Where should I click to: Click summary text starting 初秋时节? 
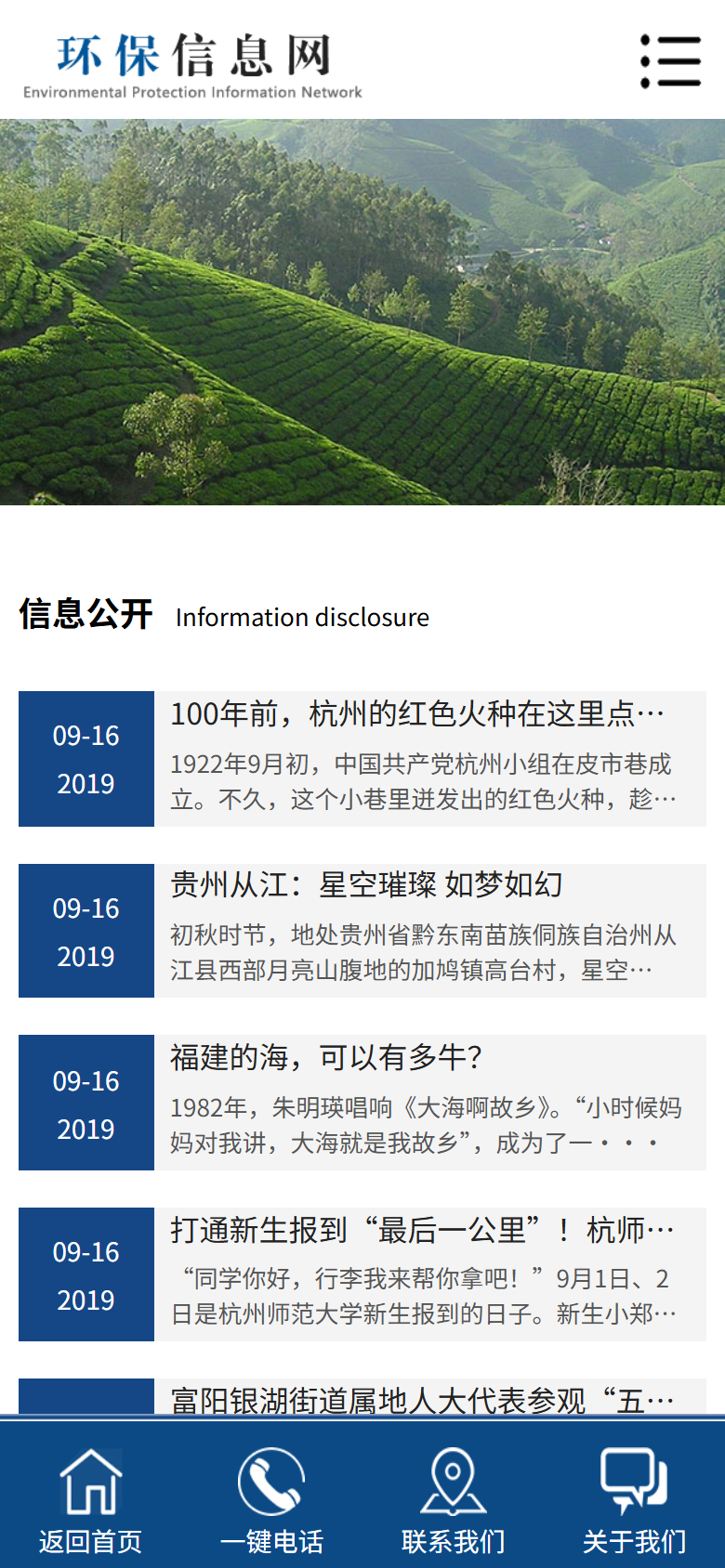[423, 952]
